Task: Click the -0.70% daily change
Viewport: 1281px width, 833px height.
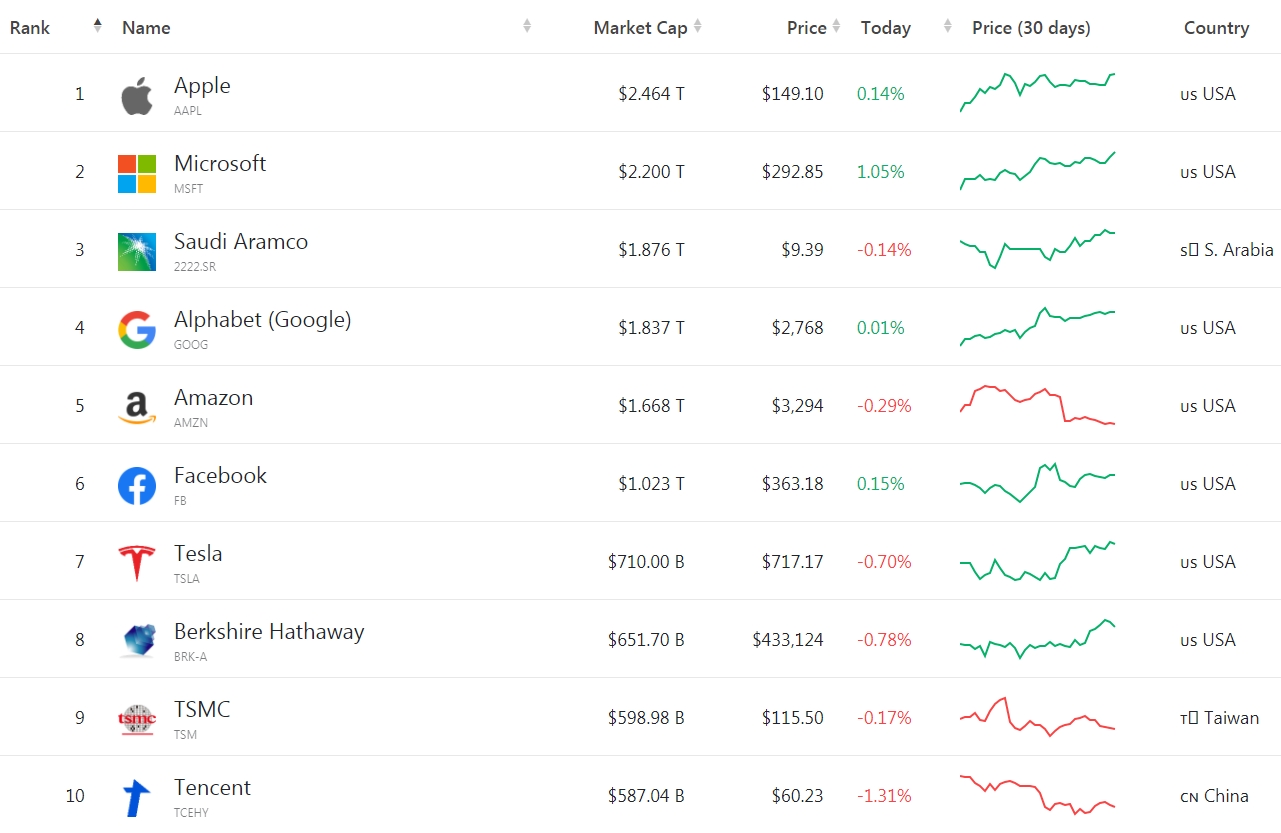Action: [x=884, y=562]
